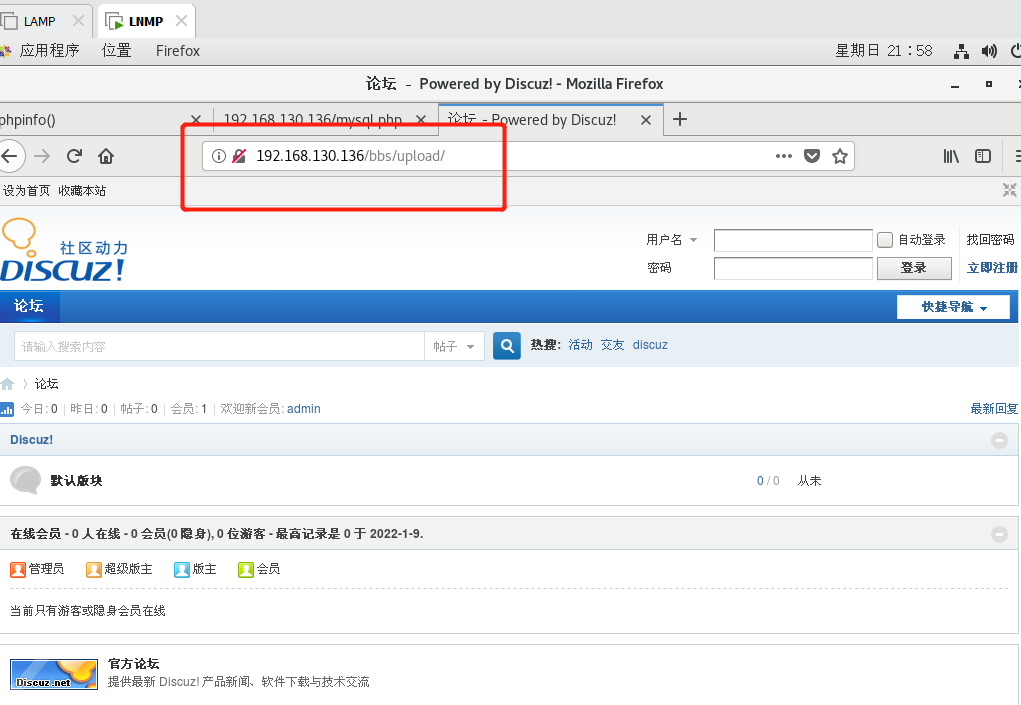This screenshot has width=1021, height=705.
Task: Toggle the sidebar view icon
Action: coord(983,156)
